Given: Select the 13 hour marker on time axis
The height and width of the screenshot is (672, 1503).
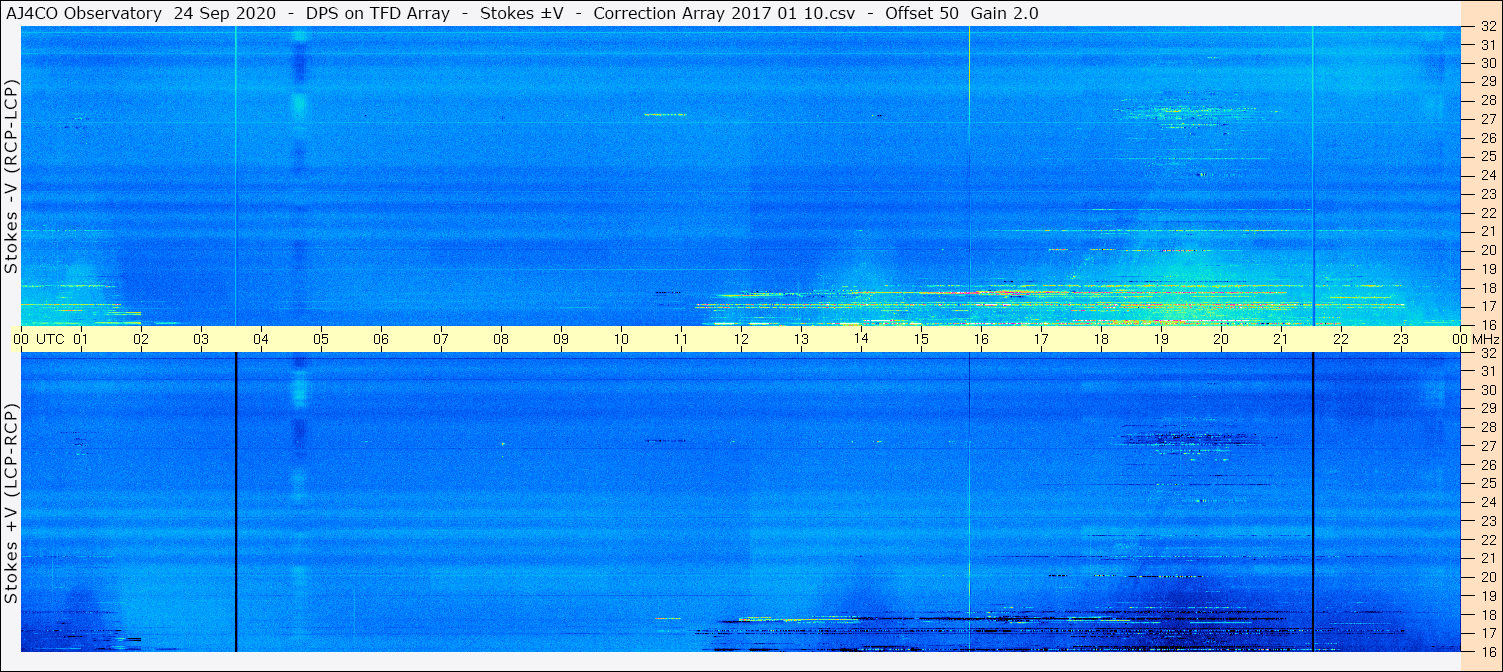Looking at the screenshot, I should [801, 339].
